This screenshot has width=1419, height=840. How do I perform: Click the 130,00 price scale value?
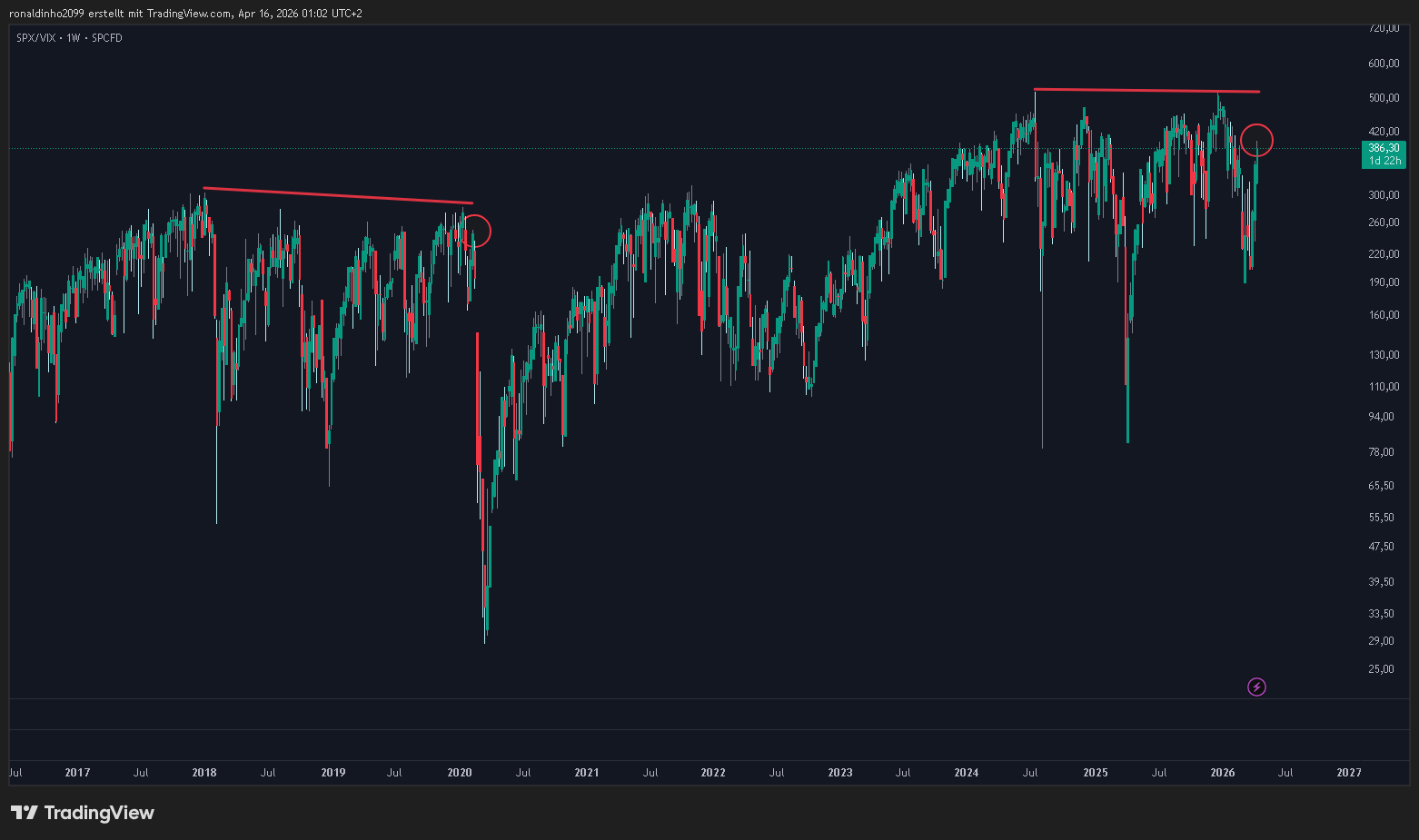(1384, 355)
